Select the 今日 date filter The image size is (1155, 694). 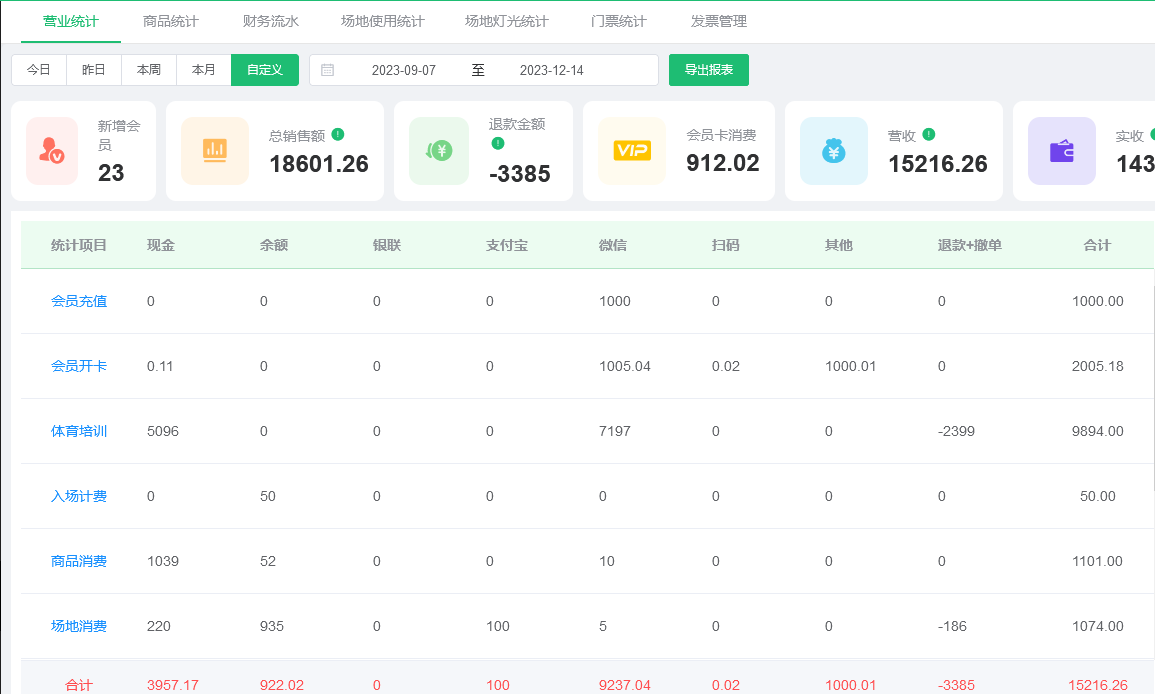[39, 70]
